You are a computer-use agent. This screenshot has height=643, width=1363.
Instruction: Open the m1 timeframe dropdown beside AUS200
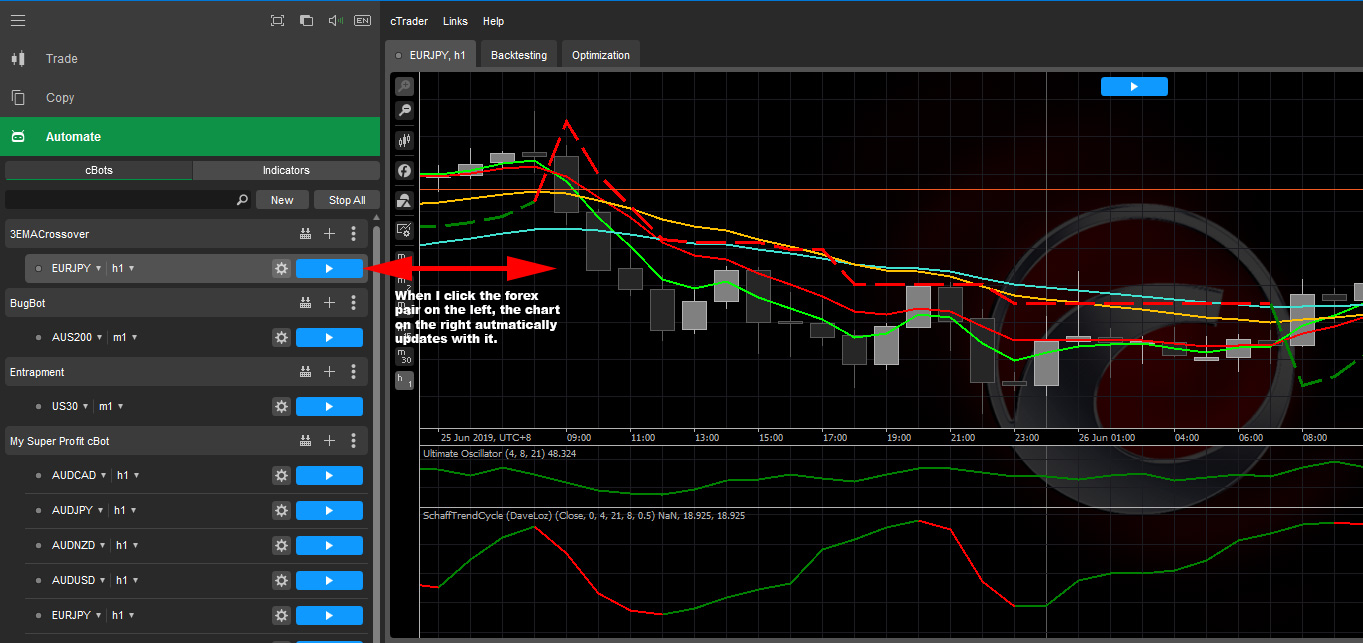pos(124,337)
